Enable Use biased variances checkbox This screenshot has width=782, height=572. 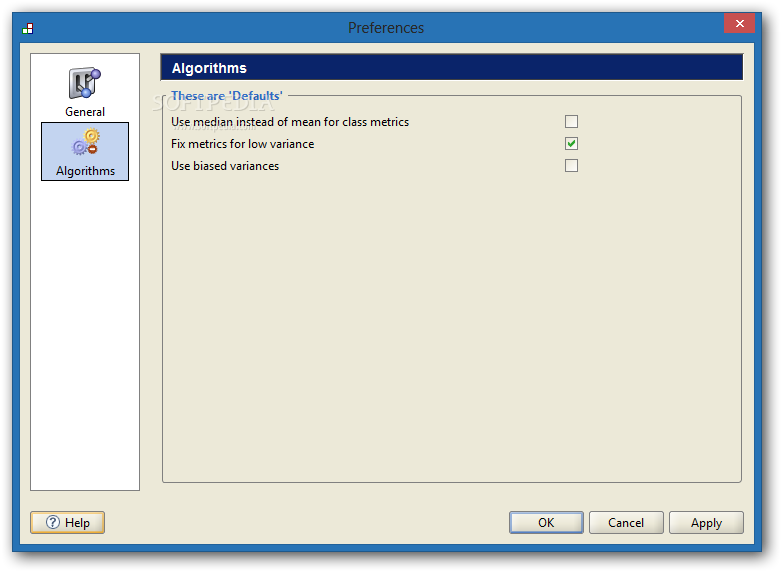click(x=571, y=166)
